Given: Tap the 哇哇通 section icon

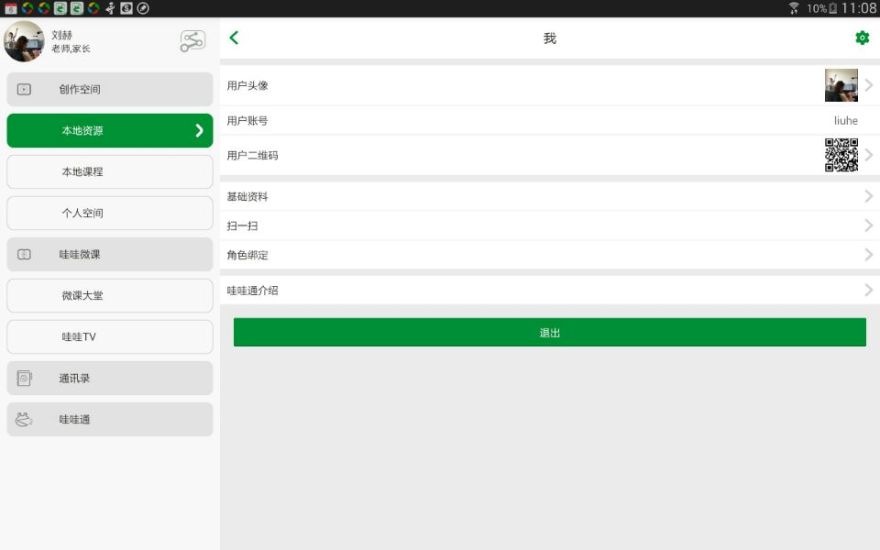Looking at the screenshot, I should (x=25, y=419).
